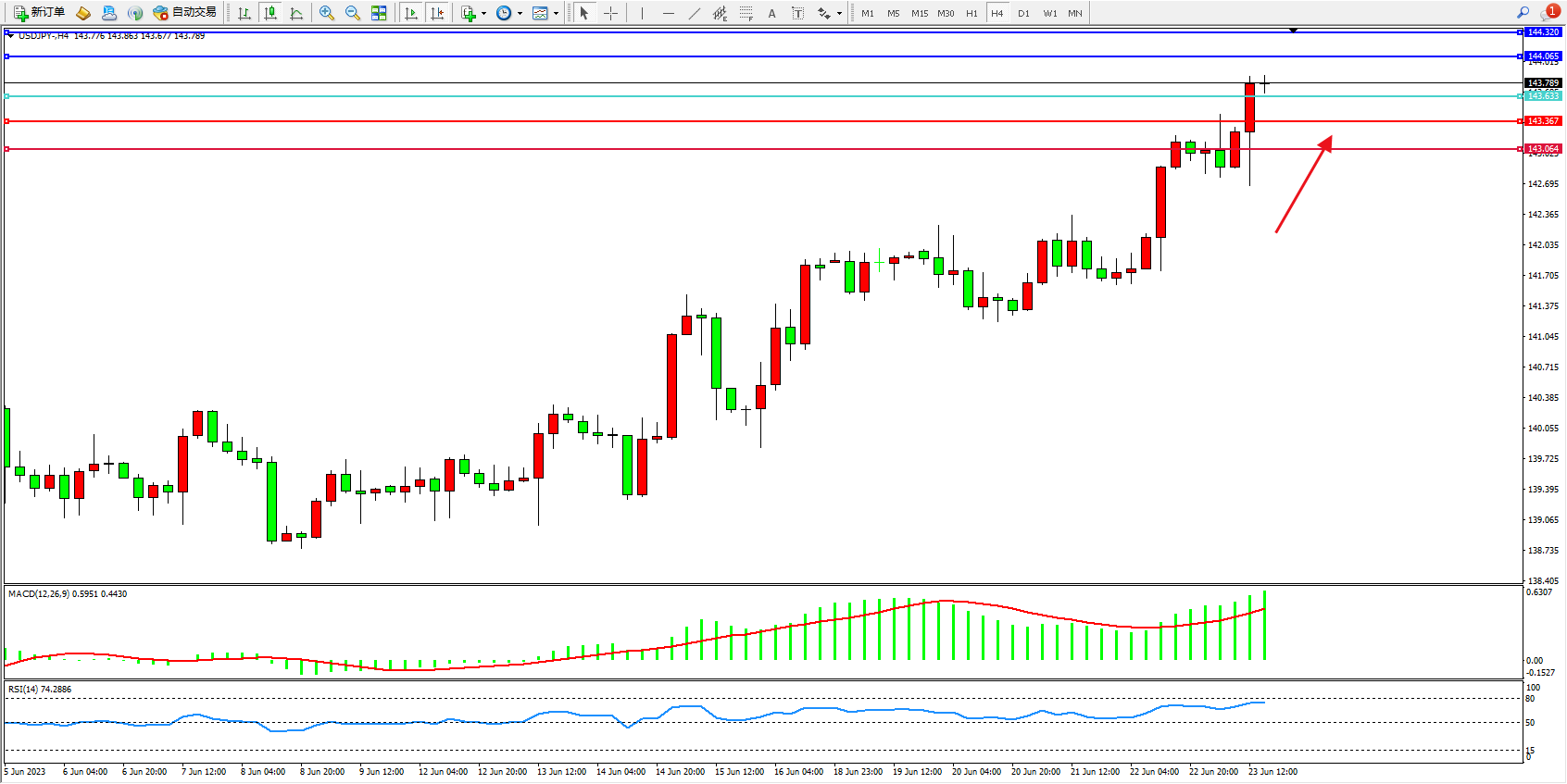The image size is (1567, 784).
Task: Select the trendline drawing tool
Action: (x=695, y=13)
